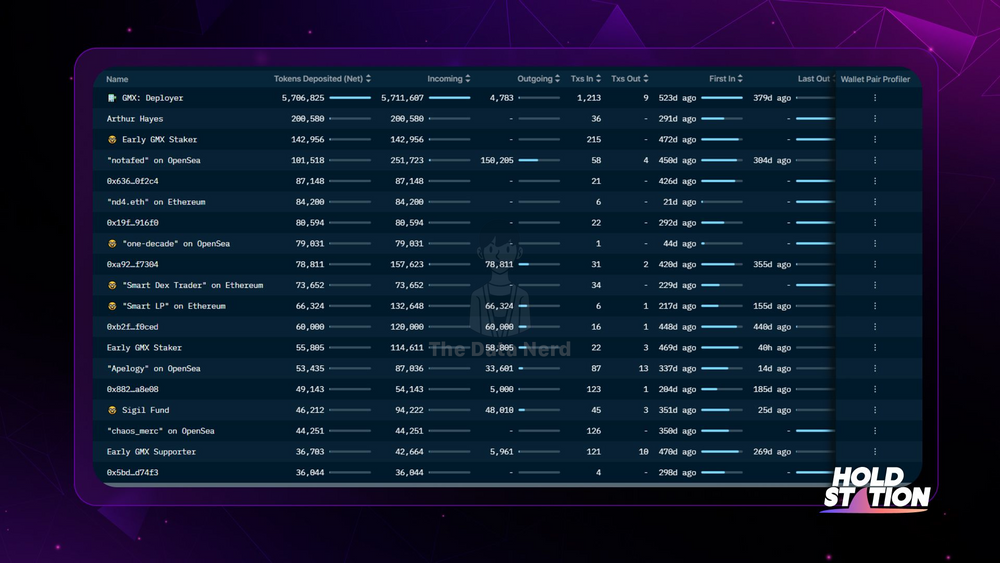Sort by Tokens Deposited (Net) column
The image size is (1000, 563).
point(322,78)
